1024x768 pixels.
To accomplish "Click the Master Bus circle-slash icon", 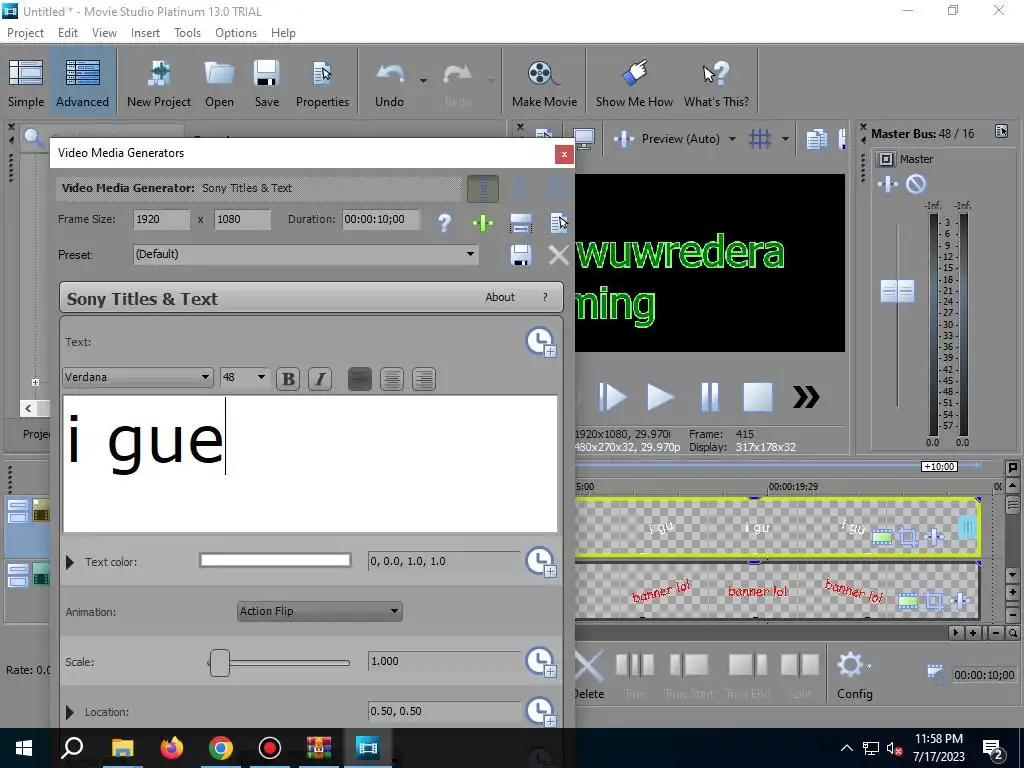I will click(x=916, y=185).
